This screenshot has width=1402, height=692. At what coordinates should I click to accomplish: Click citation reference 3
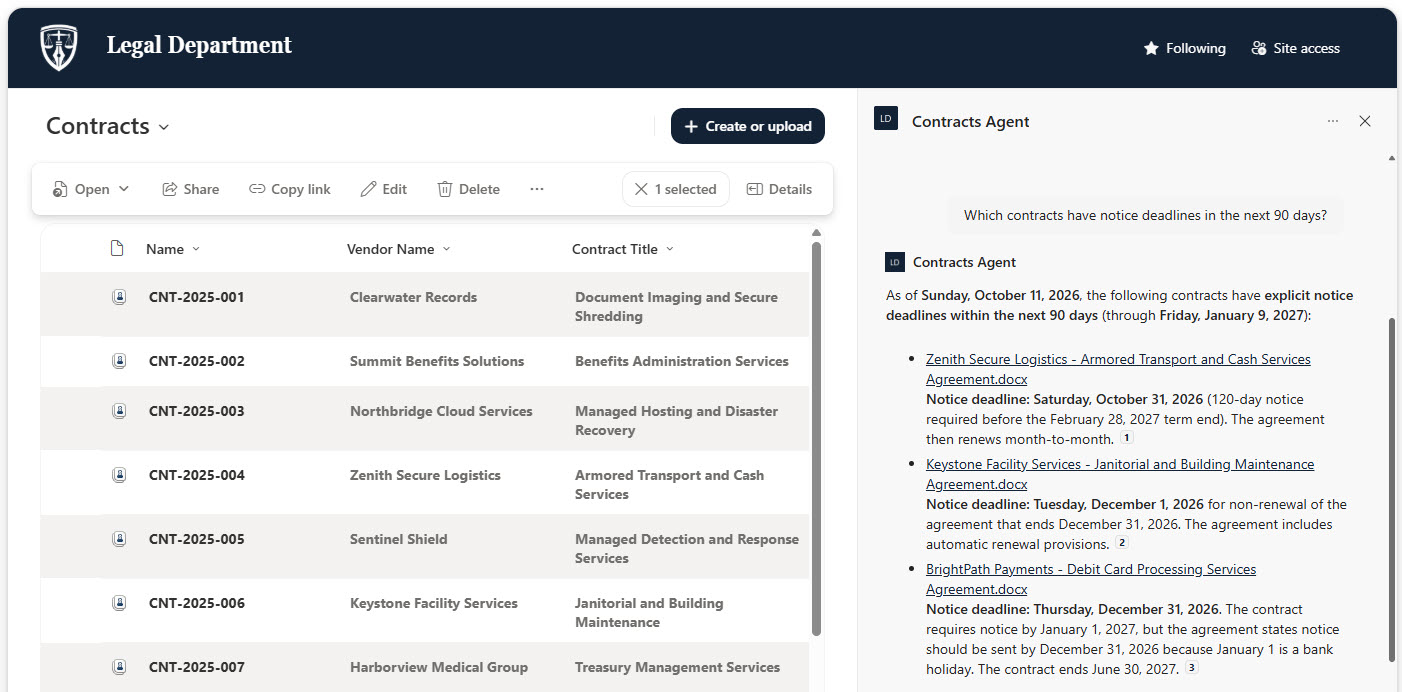point(1192,668)
